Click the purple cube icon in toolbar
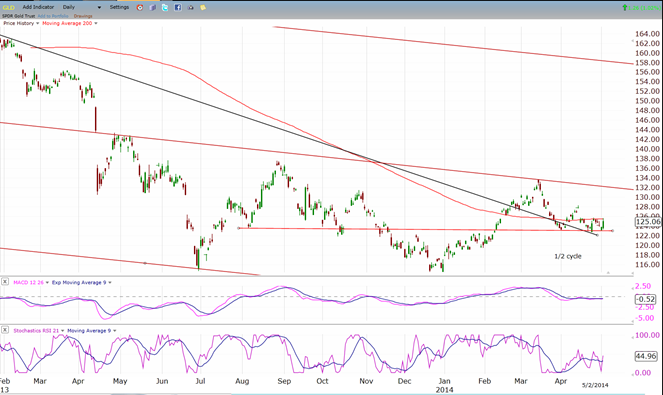663x395 pixels. click(153, 8)
